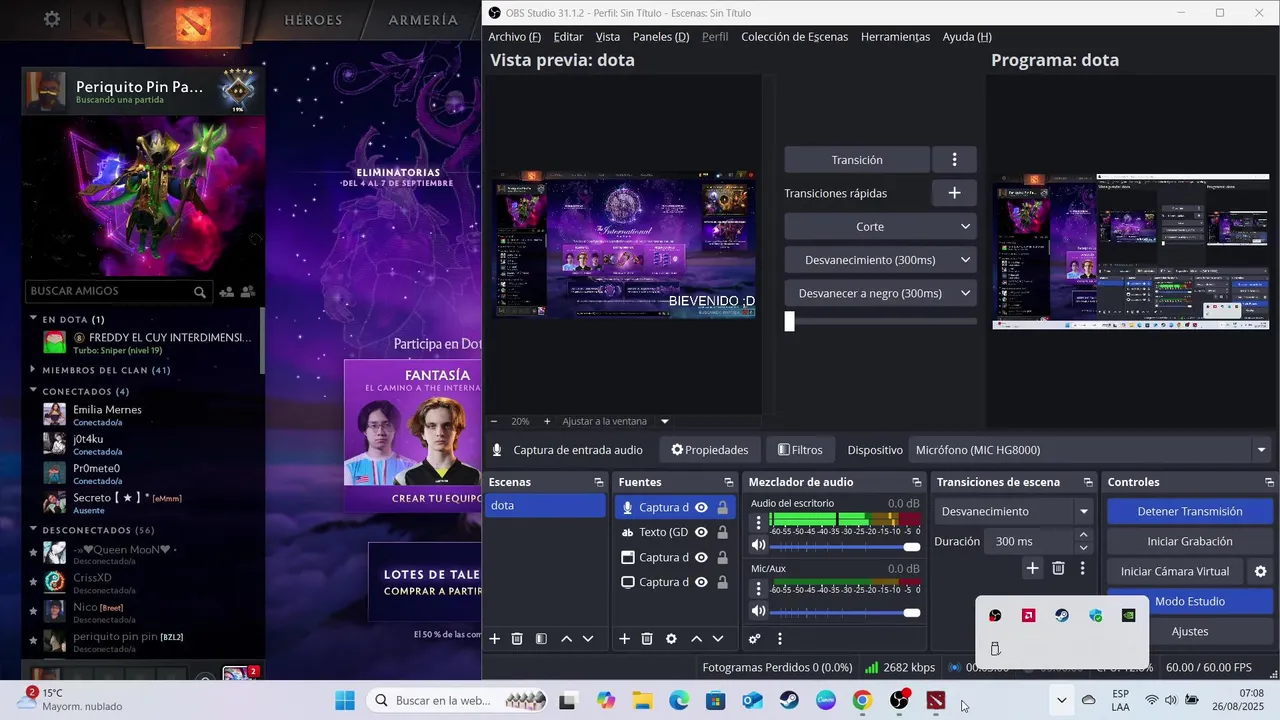Move source down in Fuentes dock

[x=718, y=639]
